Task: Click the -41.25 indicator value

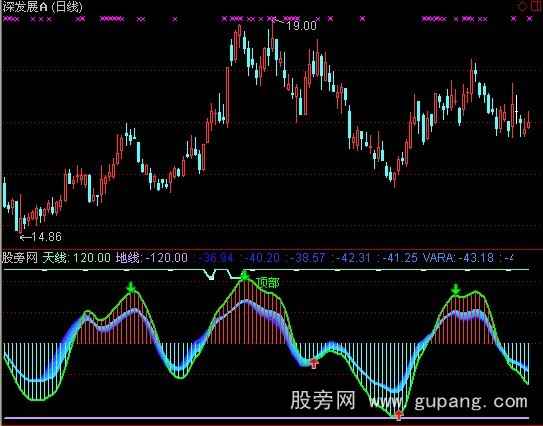Action: tap(399, 258)
